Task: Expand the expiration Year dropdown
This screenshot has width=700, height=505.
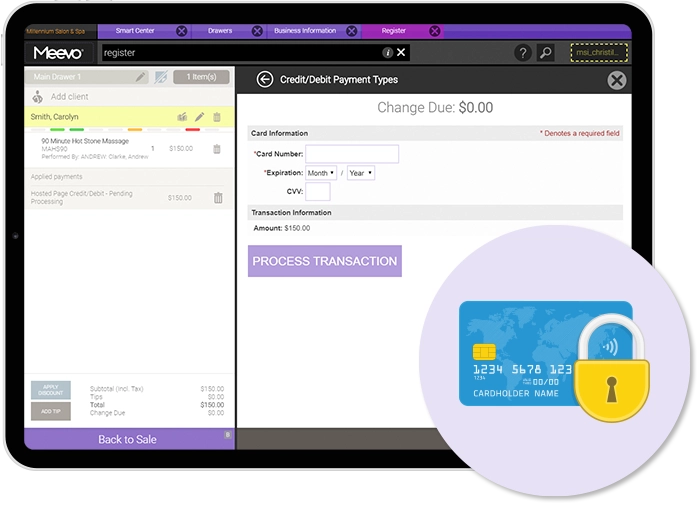Action: 360,173
